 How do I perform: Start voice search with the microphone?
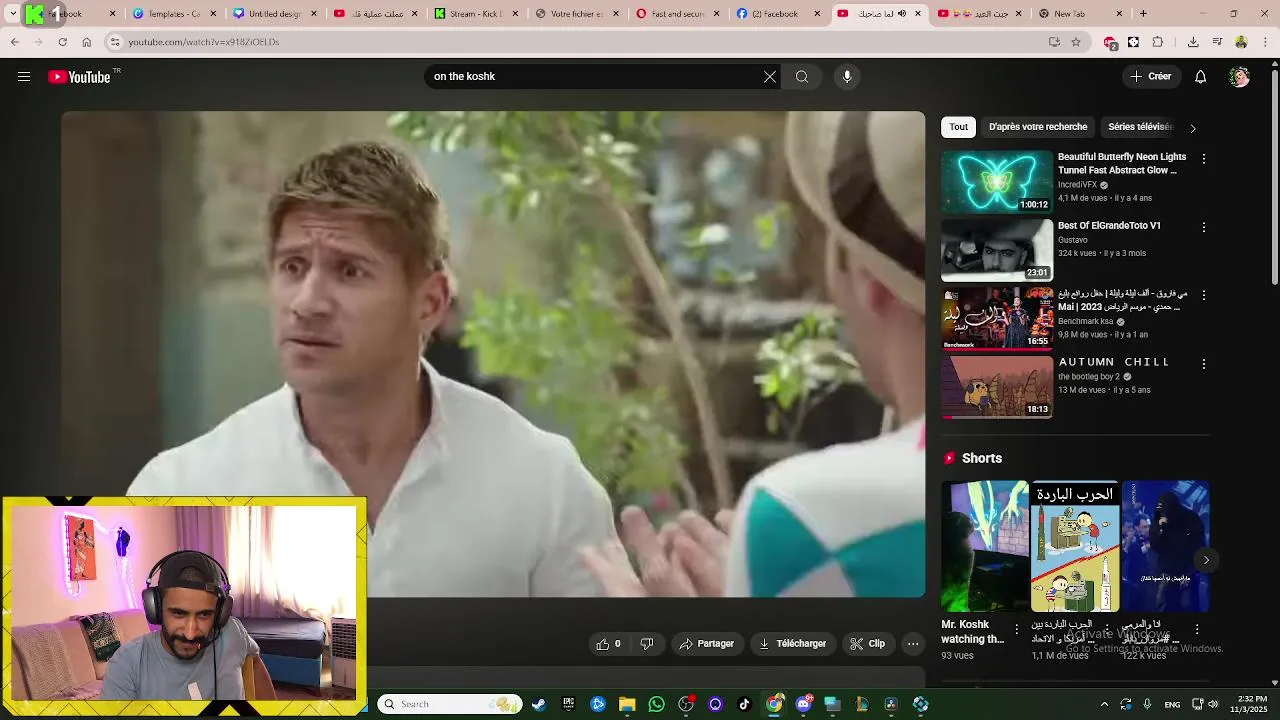[x=847, y=77]
